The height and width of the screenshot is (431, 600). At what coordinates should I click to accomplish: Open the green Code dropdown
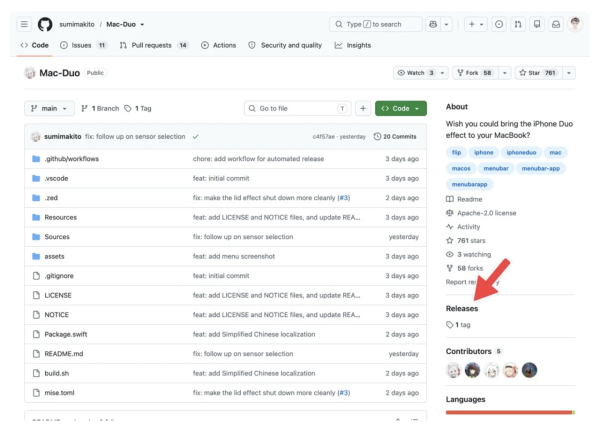(401, 108)
